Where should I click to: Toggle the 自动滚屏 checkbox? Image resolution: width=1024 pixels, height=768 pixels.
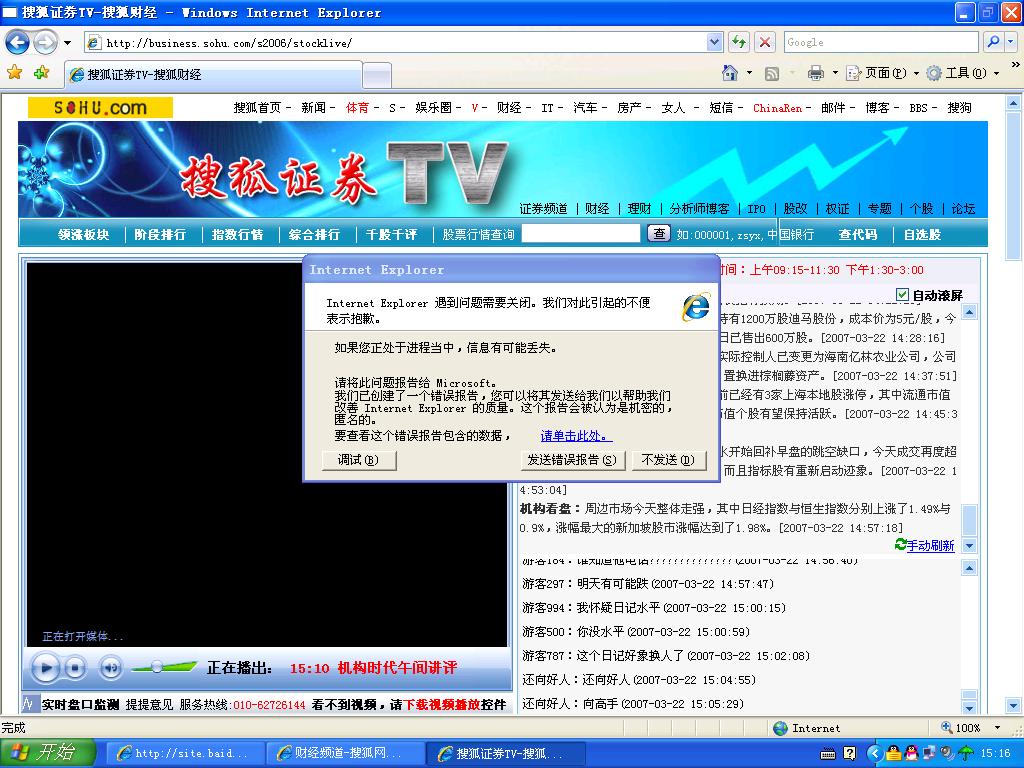(x=903, y=295)
